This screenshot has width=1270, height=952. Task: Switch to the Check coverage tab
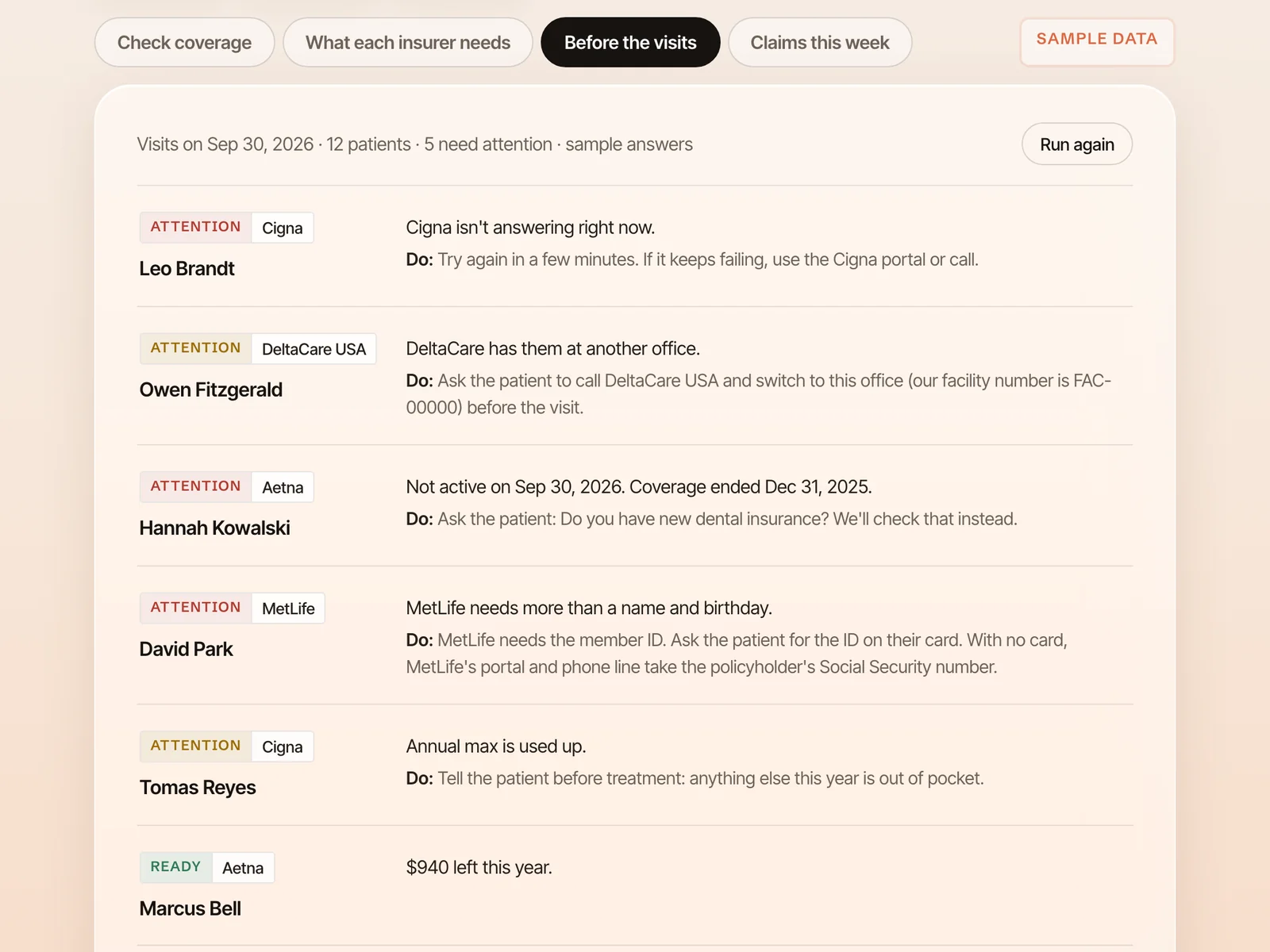click(x=184, y=42)
